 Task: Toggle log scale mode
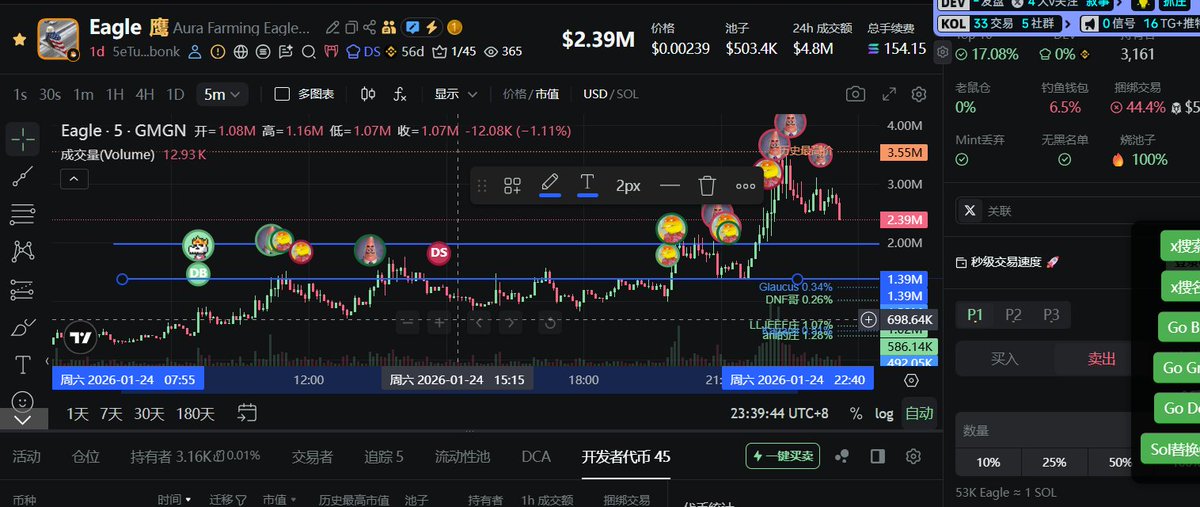tap(884, 413)
